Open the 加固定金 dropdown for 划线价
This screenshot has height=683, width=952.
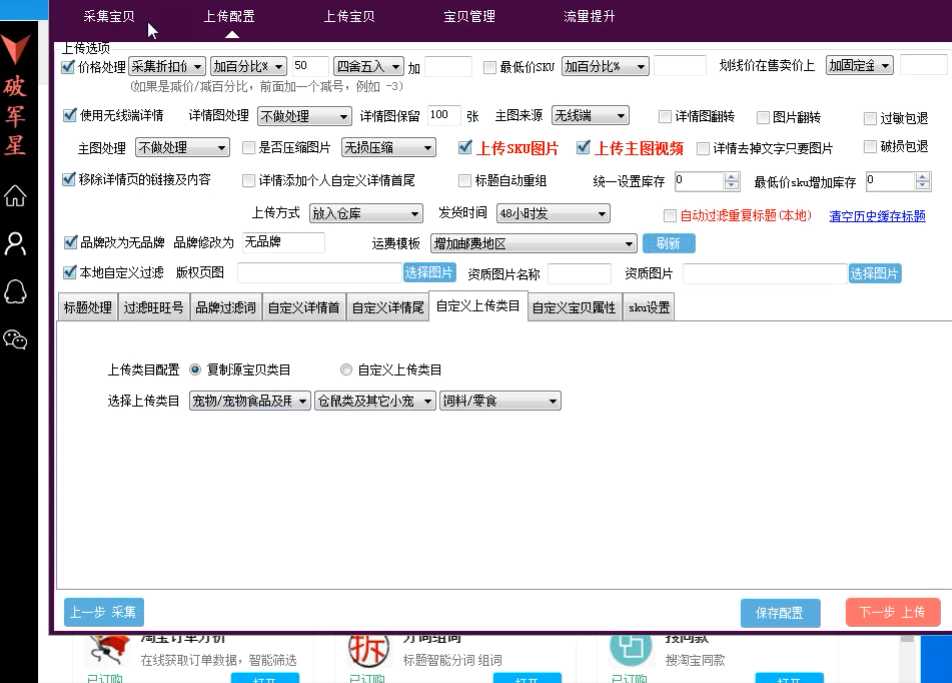(x=860, y=65)
